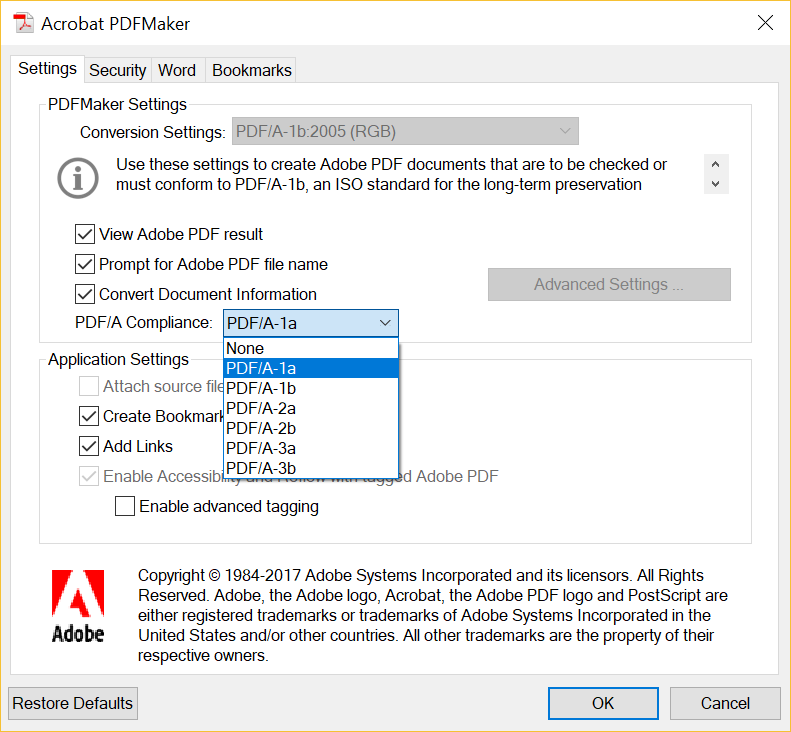Confirm settings with OK button

click(603, 703)
